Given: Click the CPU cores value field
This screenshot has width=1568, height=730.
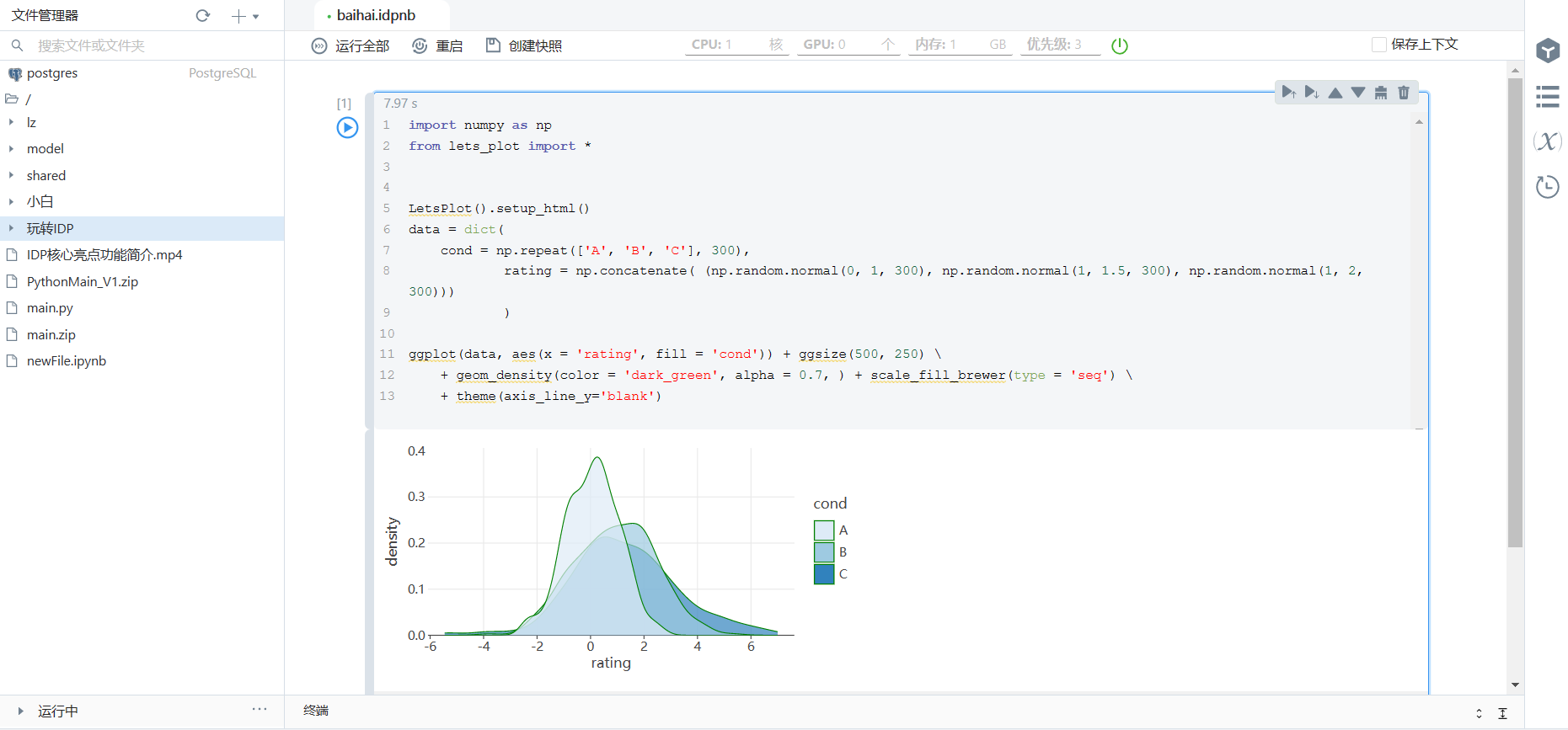Looking at the screenshot, I should 737,45.
